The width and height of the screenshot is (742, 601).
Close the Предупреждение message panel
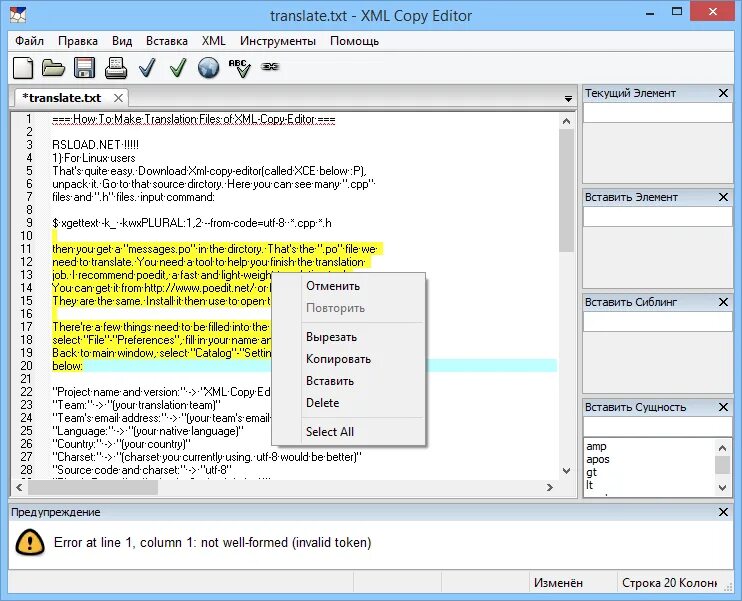pos(723,512)
